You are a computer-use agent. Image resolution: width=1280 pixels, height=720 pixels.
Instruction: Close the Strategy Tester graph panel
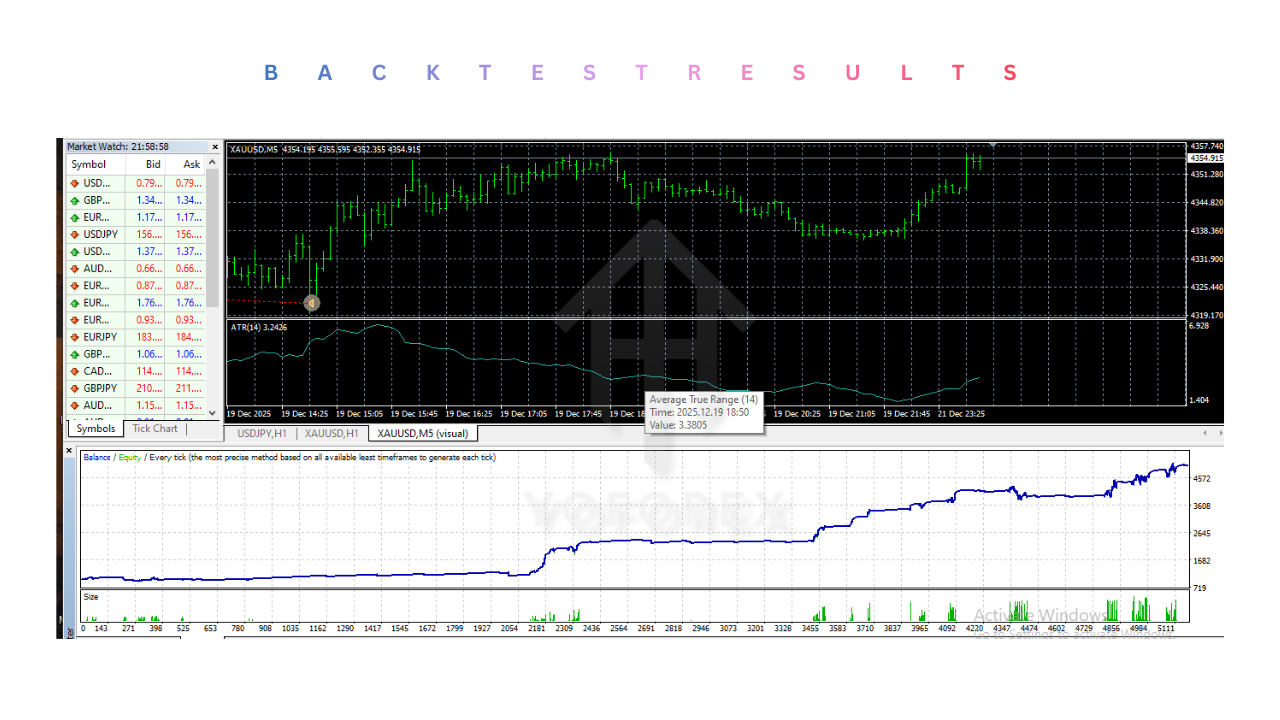[x=68, y=450]
